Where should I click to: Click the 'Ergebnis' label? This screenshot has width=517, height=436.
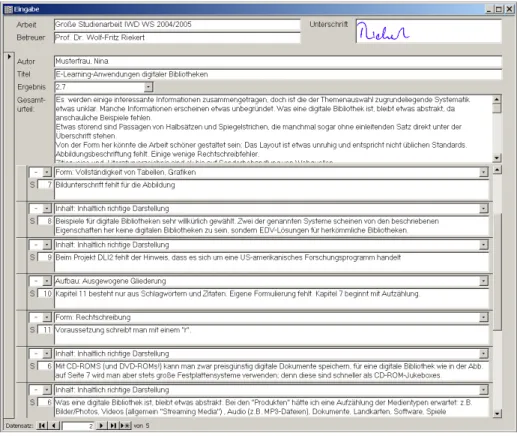pyautogui.click(x=31, y=87)
